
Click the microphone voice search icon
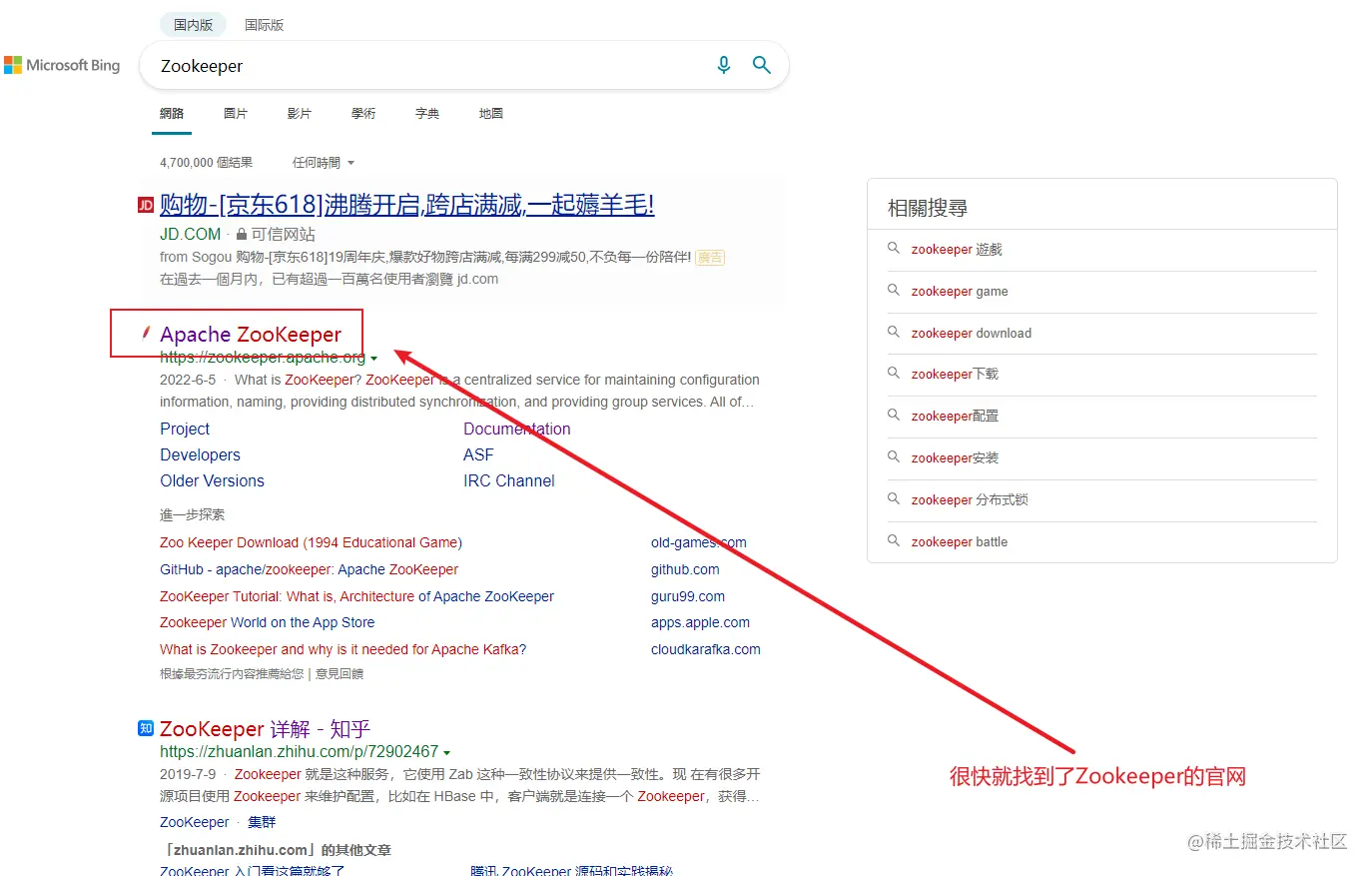coord(724,65)
